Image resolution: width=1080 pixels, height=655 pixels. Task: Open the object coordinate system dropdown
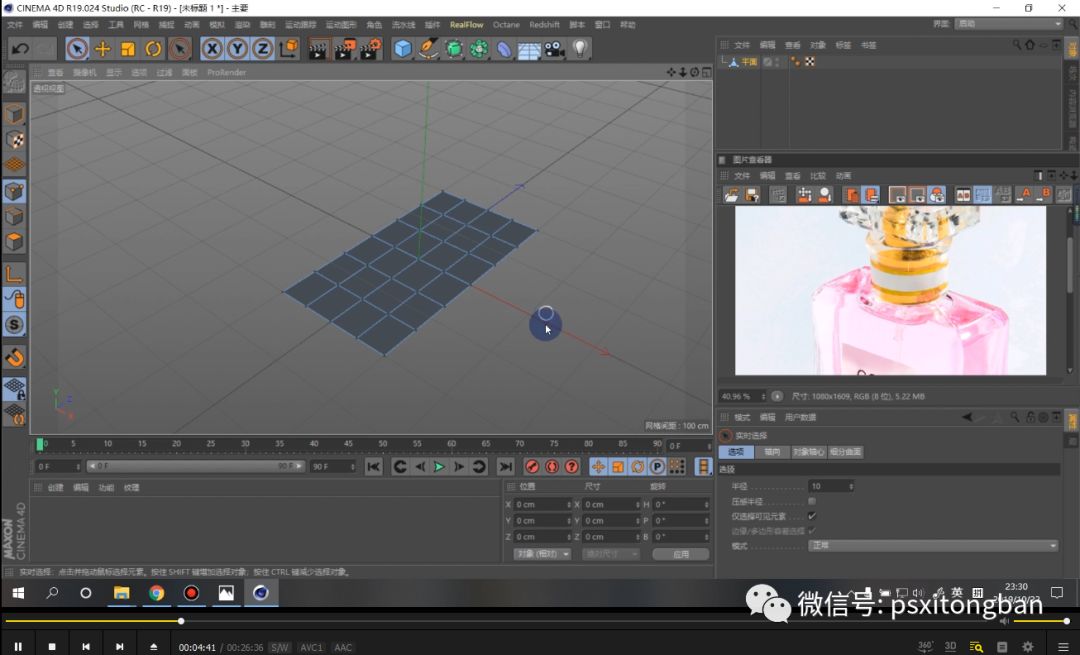542,554
